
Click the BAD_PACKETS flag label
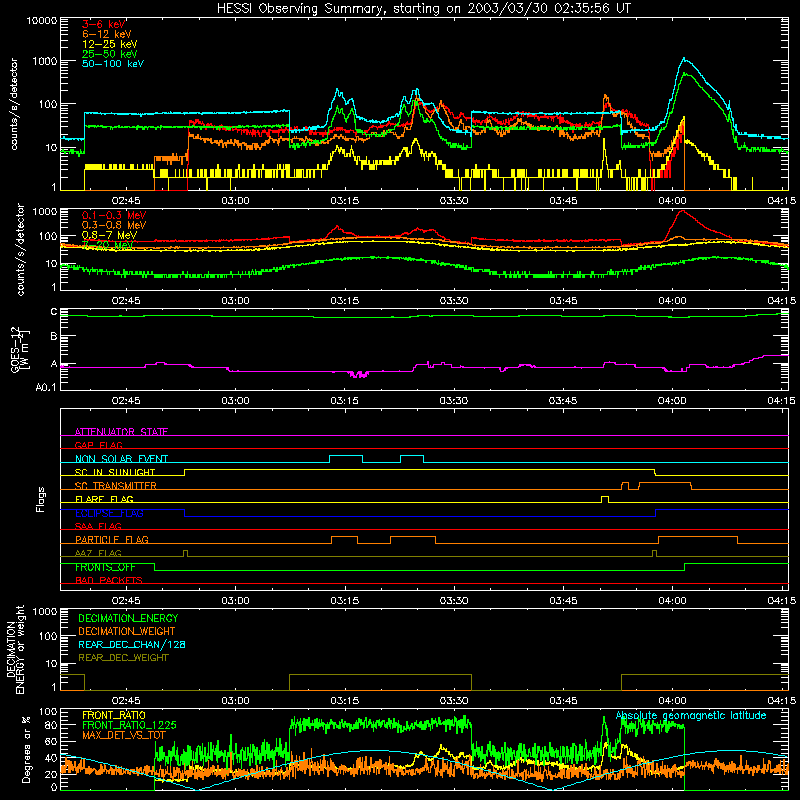coord(109,580)
